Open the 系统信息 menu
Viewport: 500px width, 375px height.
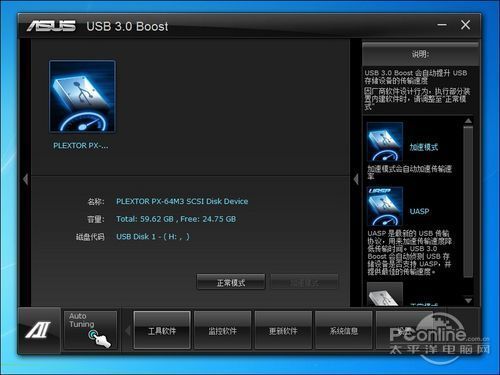coord(344,330)
